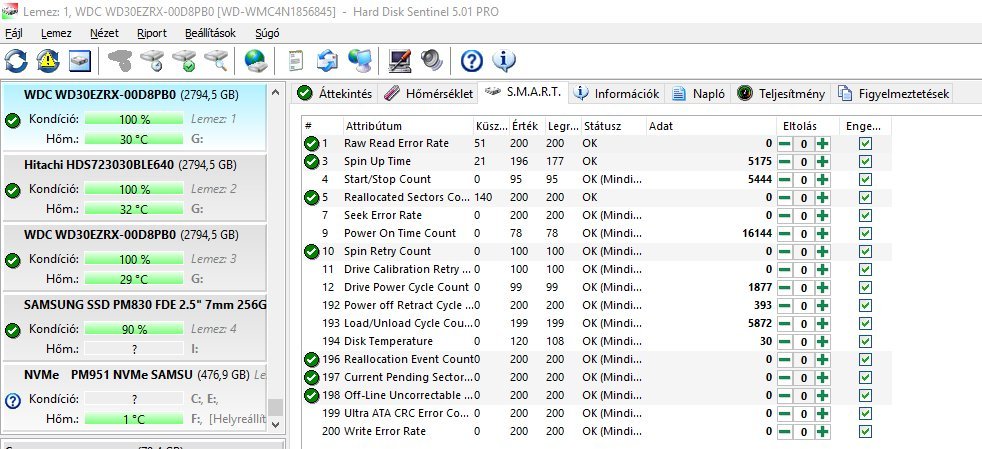Increase offset for Start/Stop Count
Image resolution: width=982 pixels, height=449 pixels.
click(x=823, y=180)
